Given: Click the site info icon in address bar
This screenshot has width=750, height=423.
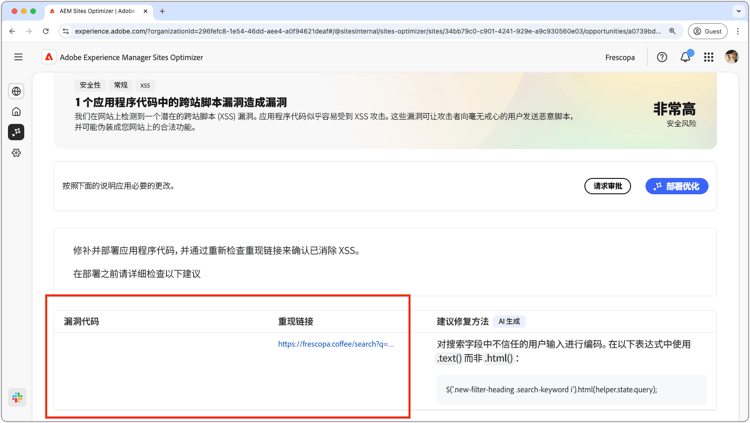Looking at the screenshot, I should [x=66, y=31].
